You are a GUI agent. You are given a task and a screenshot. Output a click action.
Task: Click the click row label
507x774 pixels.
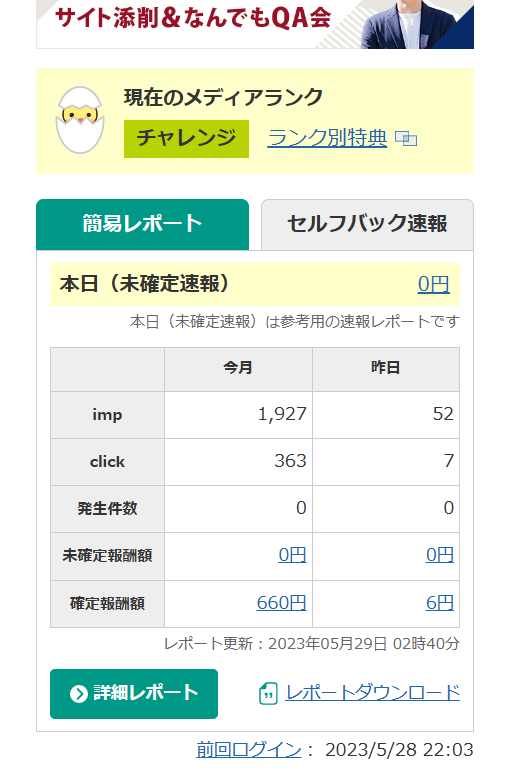point(107,462)
